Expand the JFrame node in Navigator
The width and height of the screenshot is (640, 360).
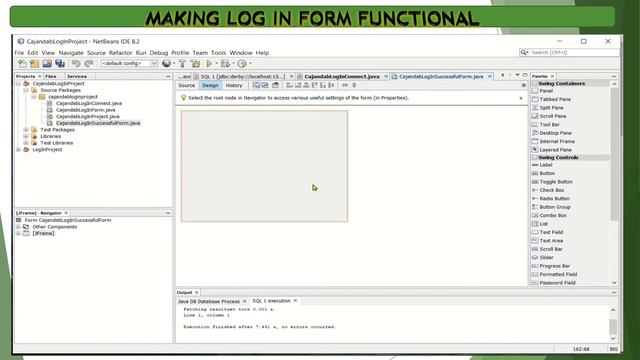(x=18, y=233)
